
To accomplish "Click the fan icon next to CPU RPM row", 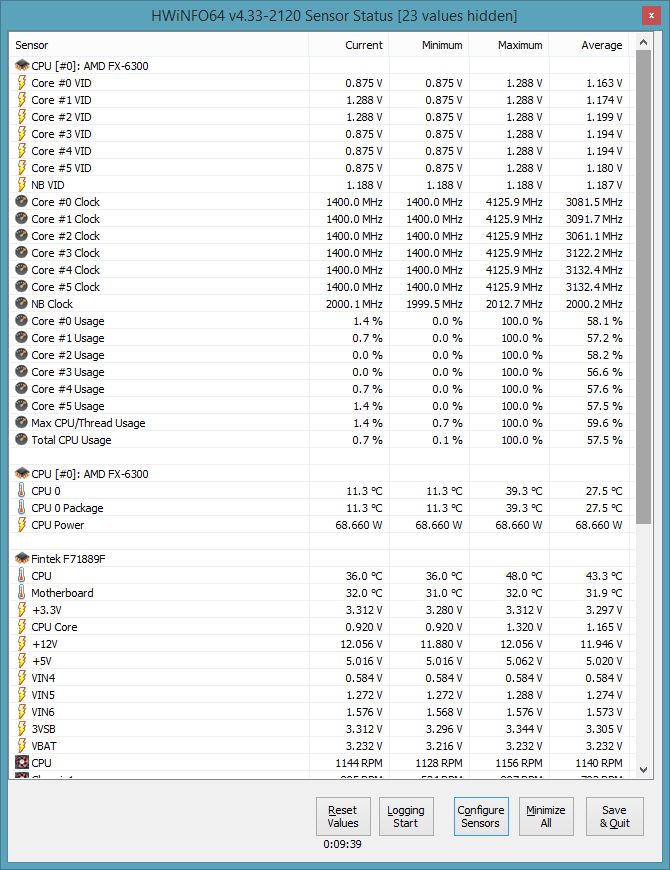I will coord(22,762).
